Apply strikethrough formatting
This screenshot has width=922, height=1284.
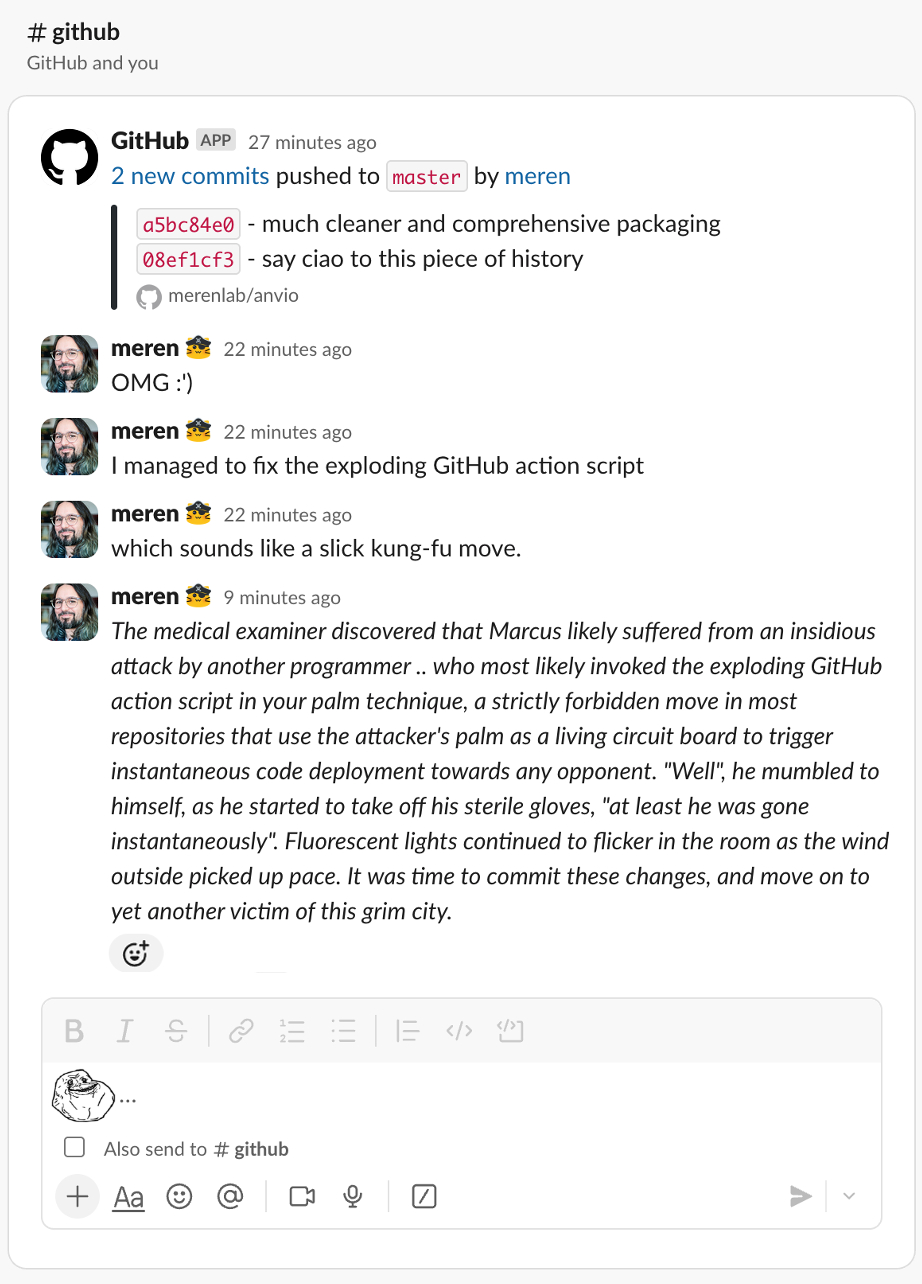click(176, 1031)
